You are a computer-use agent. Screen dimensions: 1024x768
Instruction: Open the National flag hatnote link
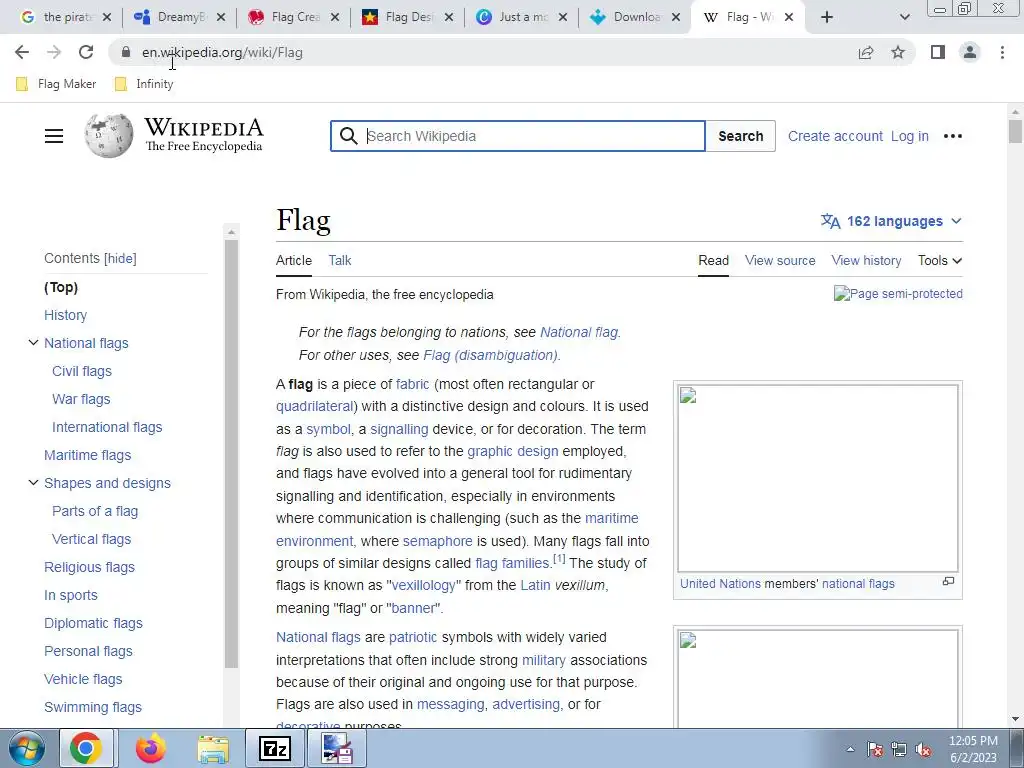coord(579,332)
